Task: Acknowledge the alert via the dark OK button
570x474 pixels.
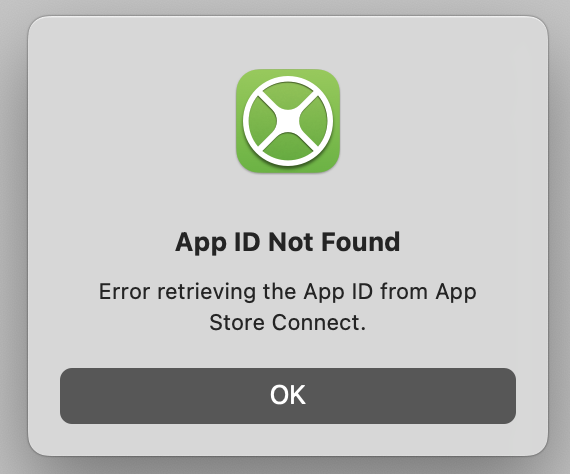Action: coord(288,395)
